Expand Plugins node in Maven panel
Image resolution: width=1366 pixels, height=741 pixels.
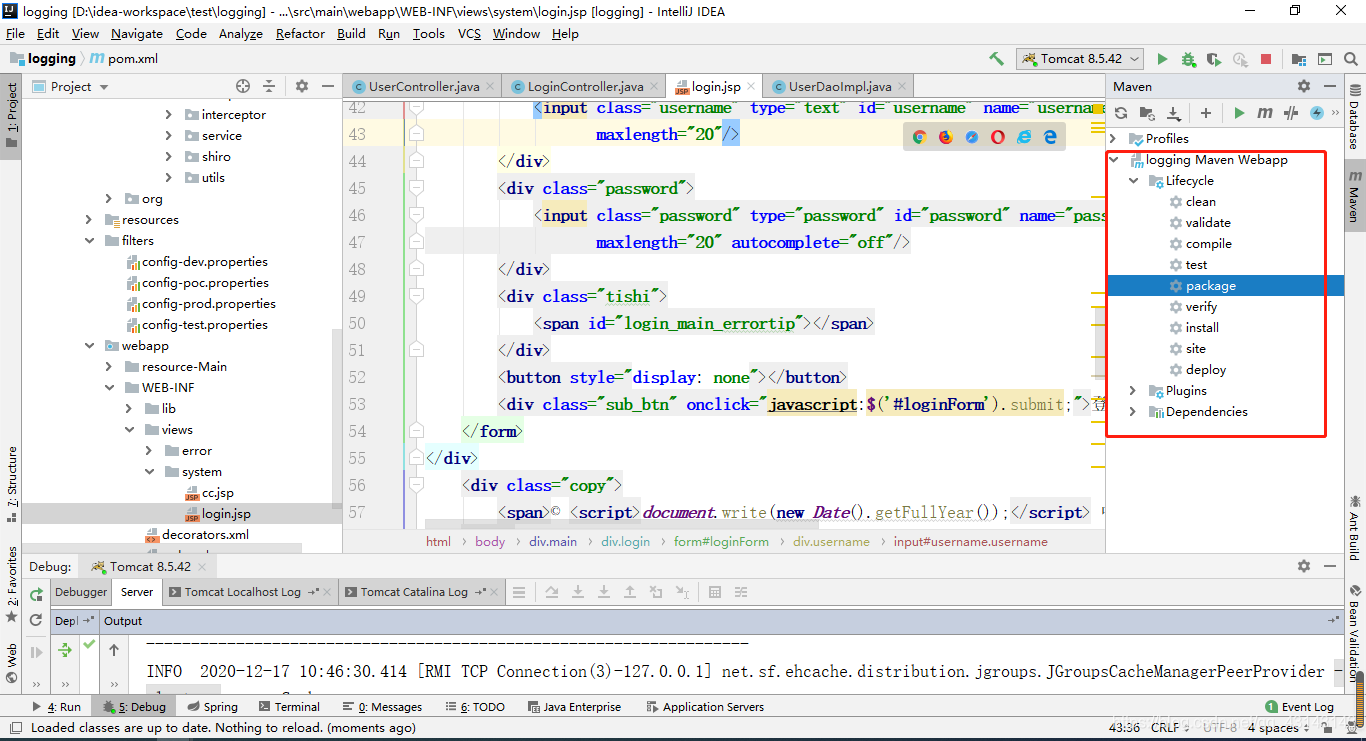(x=1133, y=390)
